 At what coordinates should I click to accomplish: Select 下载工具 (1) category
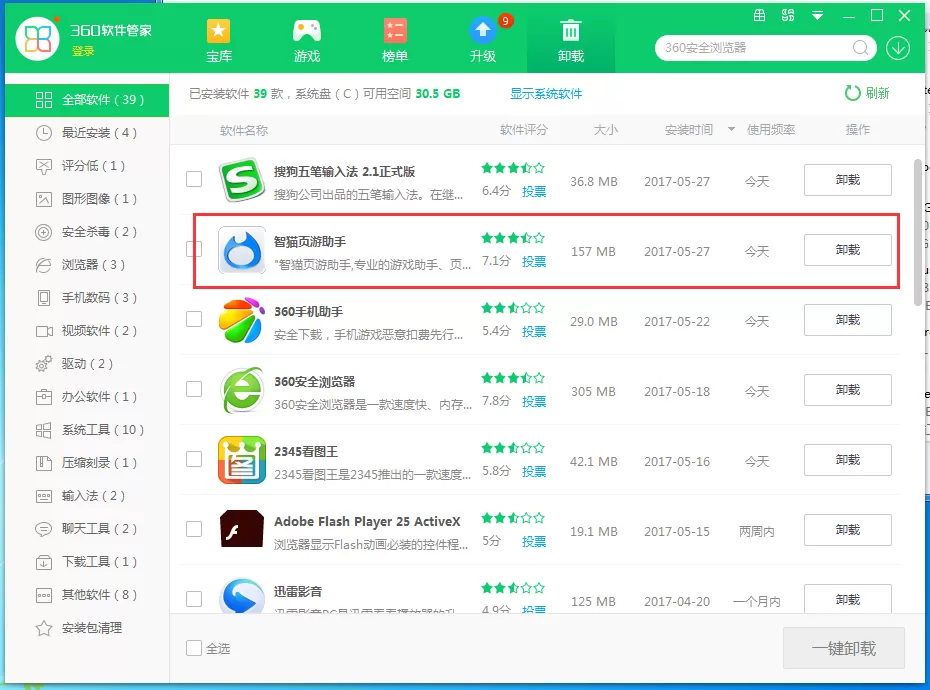click(x=87, y=562)
